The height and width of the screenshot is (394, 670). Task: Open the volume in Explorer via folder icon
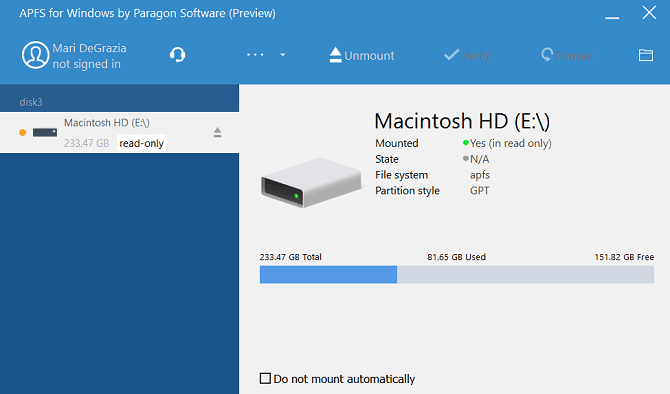pos(646,55)
